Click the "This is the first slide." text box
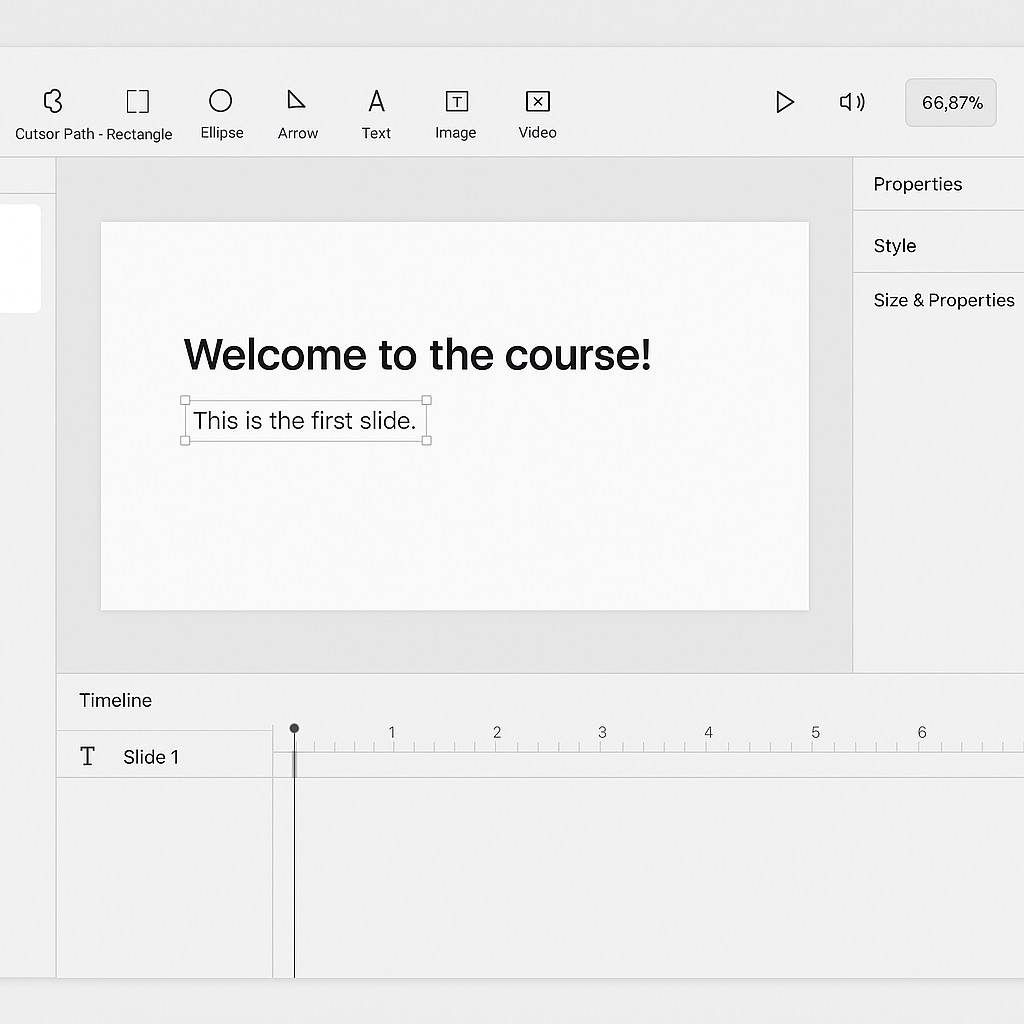Viewport: 1024px width, 1024px height. pos(305,421)
